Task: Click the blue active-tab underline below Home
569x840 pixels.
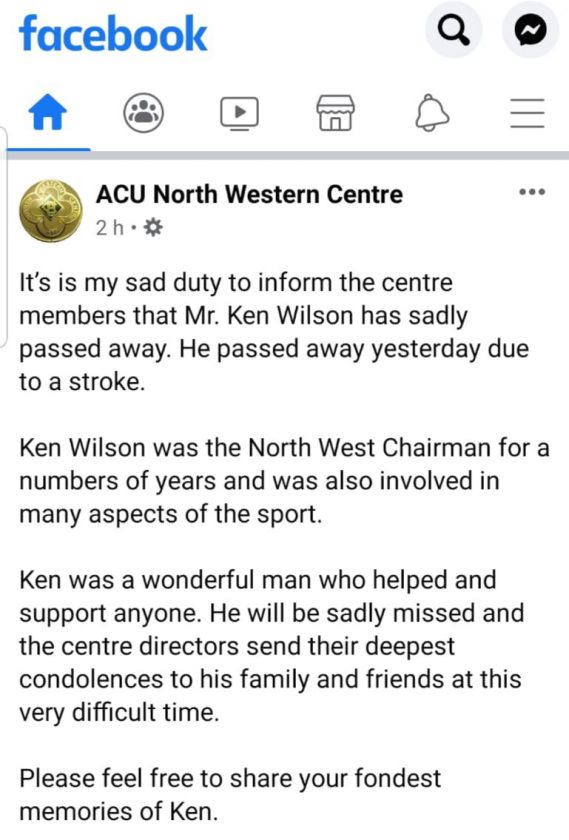Action: [48, 149]
